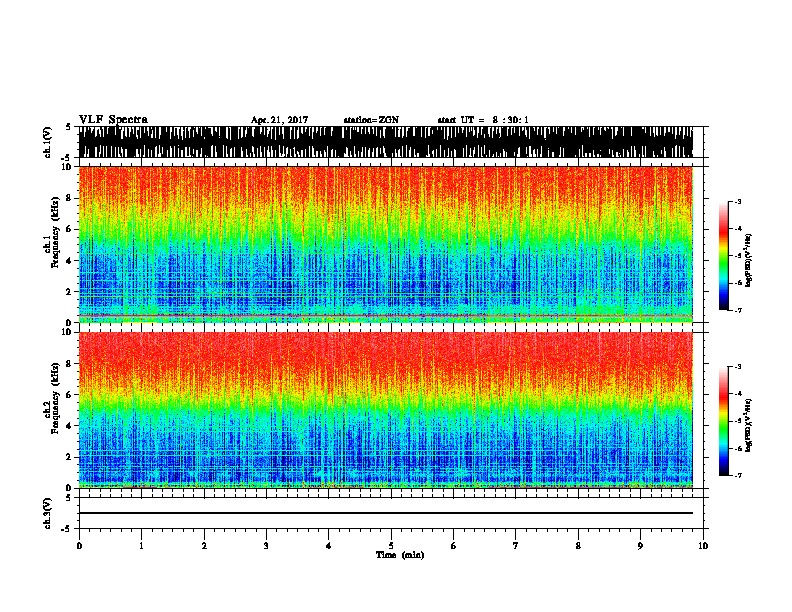Click the ch.1 color bar log(PSD) unit label

click(748, 260)
